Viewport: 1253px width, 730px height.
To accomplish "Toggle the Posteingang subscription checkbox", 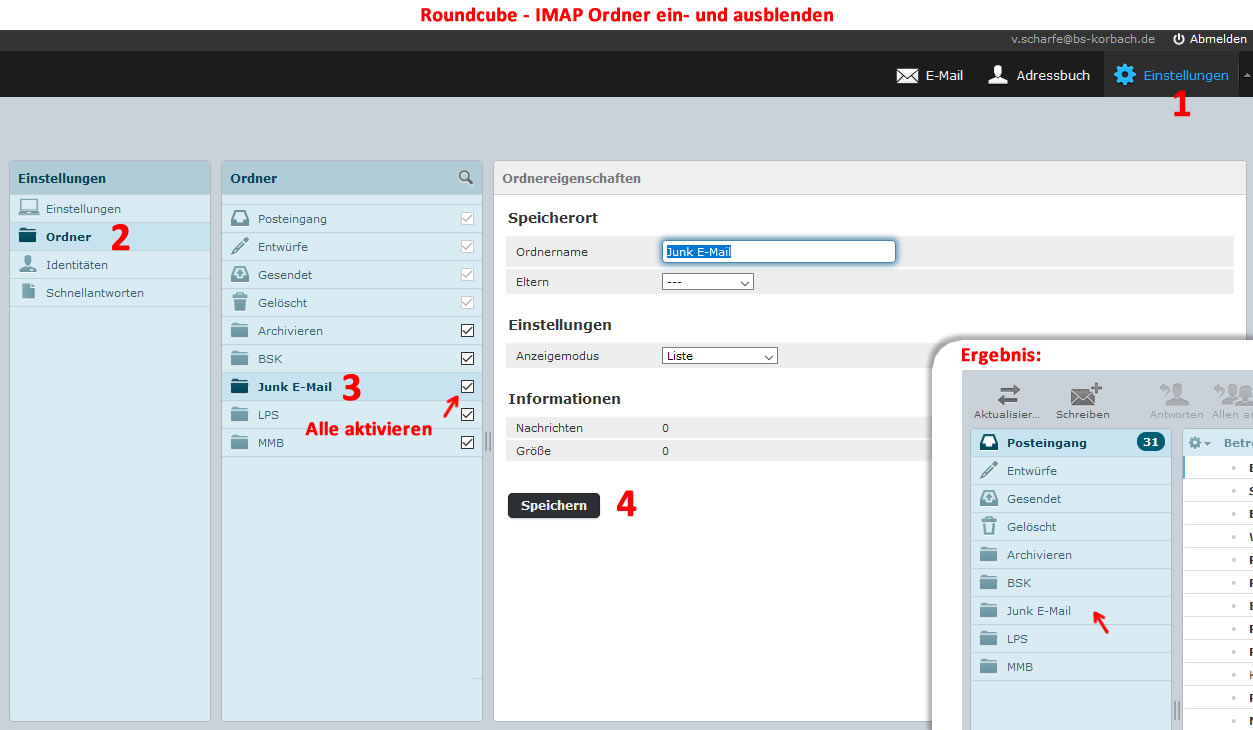I will point(467,219).
